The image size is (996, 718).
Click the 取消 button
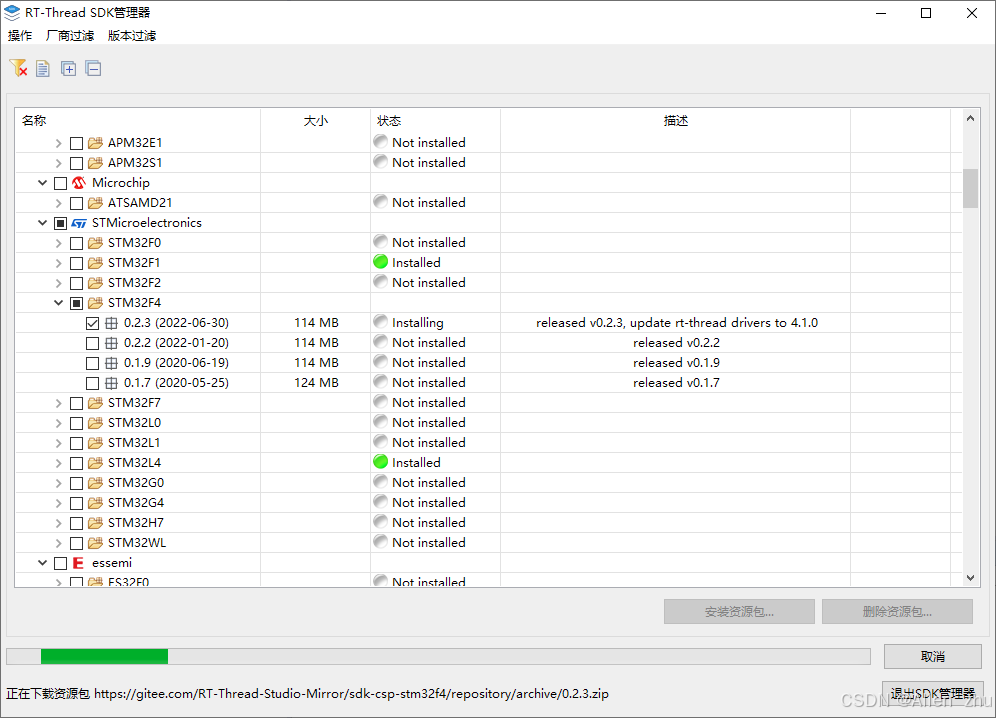(x=932, y=656)
